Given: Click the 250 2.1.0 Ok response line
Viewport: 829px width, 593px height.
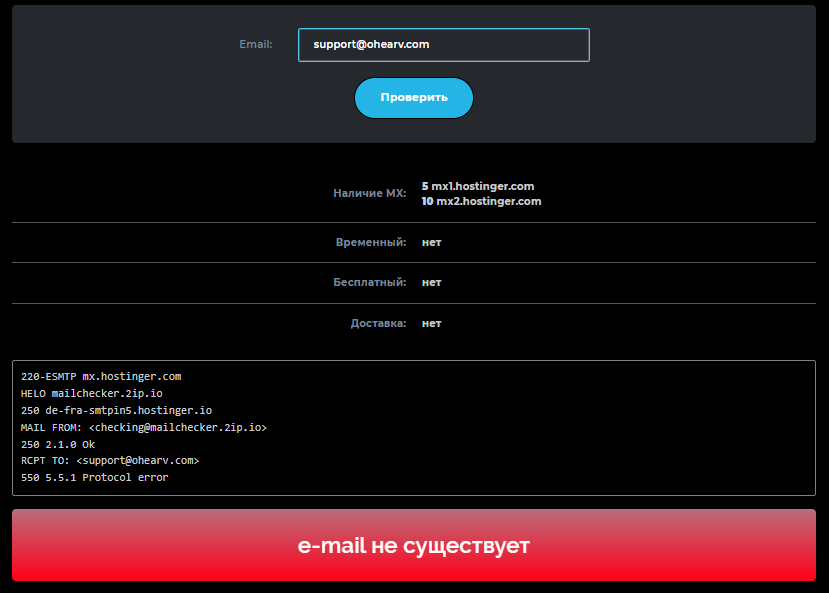Looking at the screenshot, I should [60, 443].
